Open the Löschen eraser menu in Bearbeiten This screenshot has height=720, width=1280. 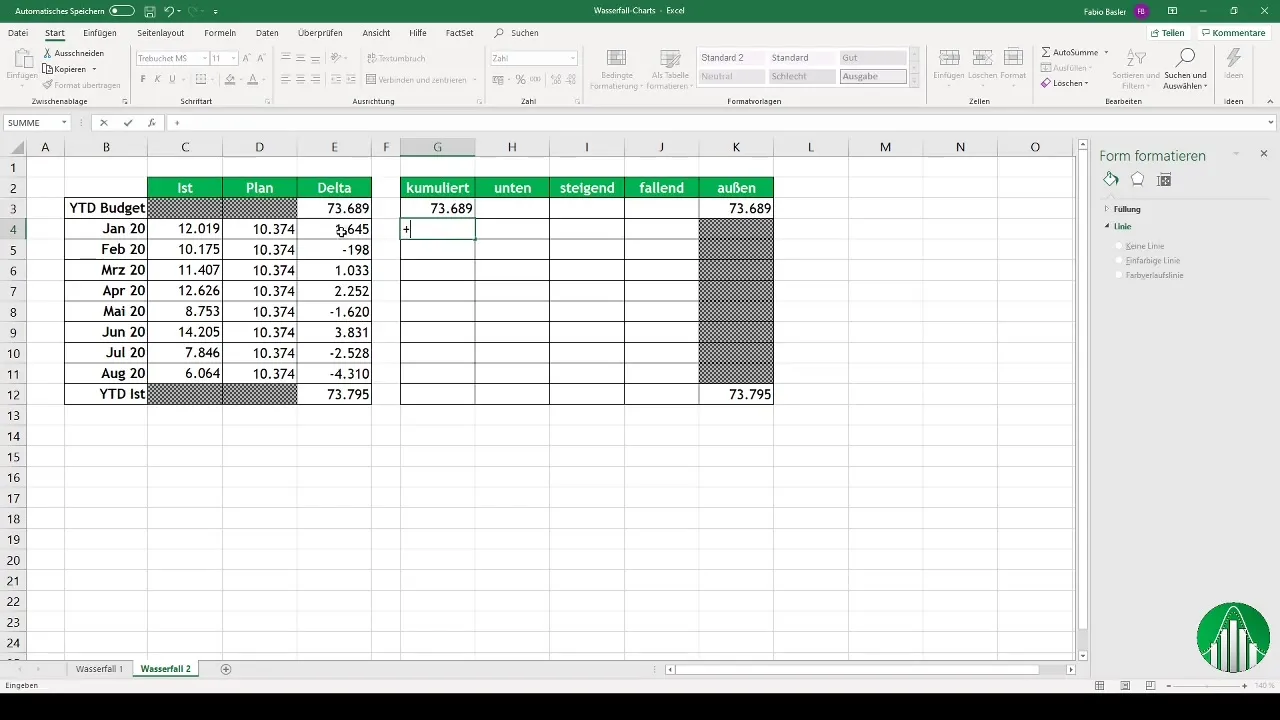1064,83
